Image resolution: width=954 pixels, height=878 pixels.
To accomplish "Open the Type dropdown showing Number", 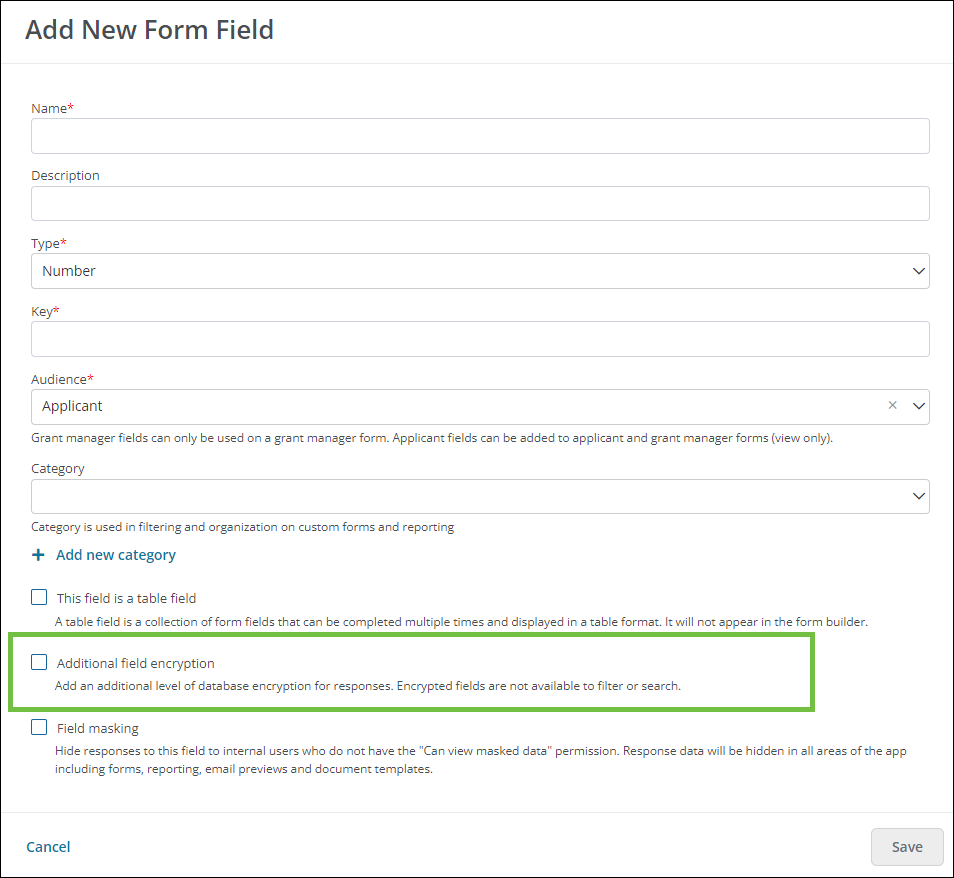I will coord(480,271).
